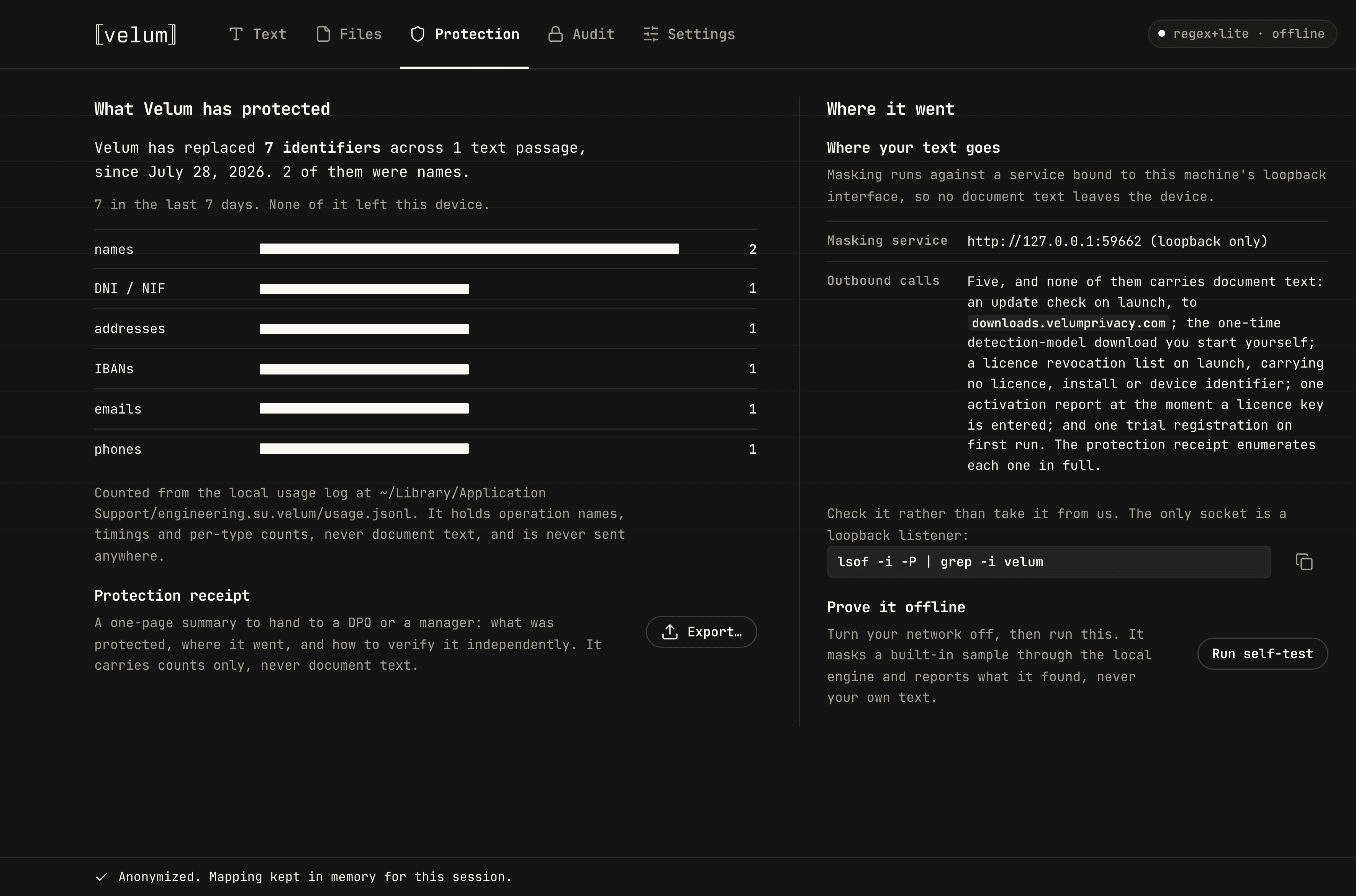Click the What Velum has protected heading
Image resolution: width=1356 pixels, height=896 pixels.
pos(212,109)
